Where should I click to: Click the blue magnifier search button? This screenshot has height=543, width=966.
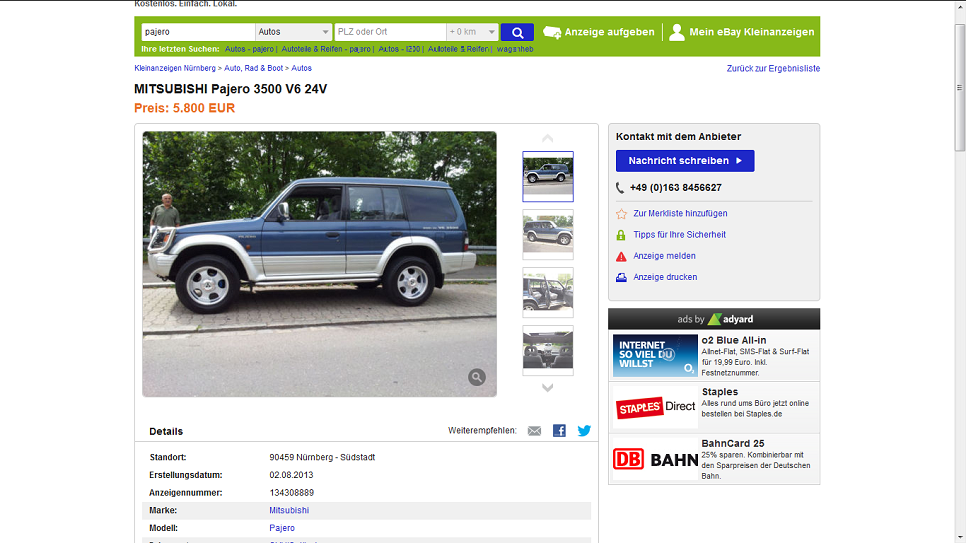coord(517,32)
